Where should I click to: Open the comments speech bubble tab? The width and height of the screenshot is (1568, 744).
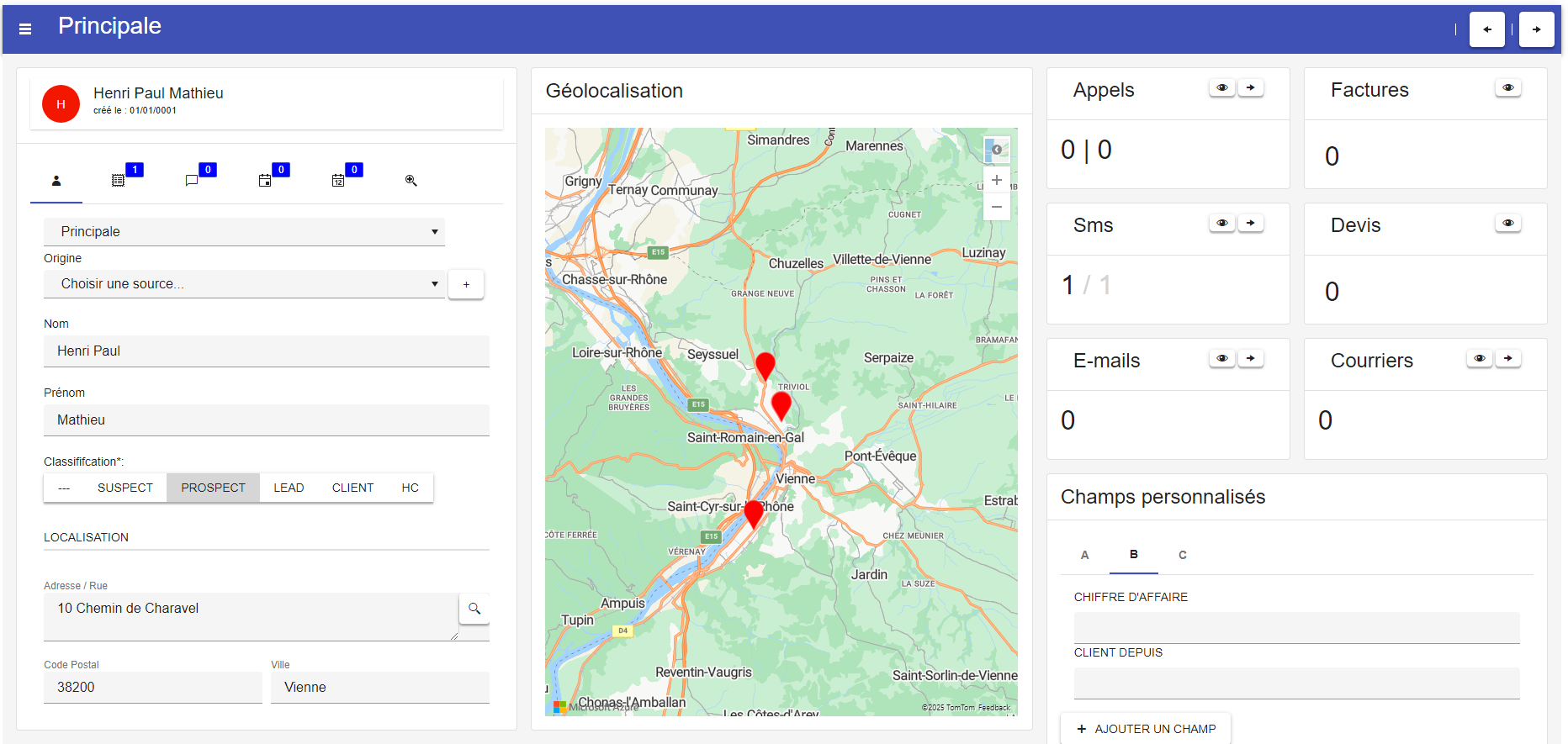(x=192, y=181)
